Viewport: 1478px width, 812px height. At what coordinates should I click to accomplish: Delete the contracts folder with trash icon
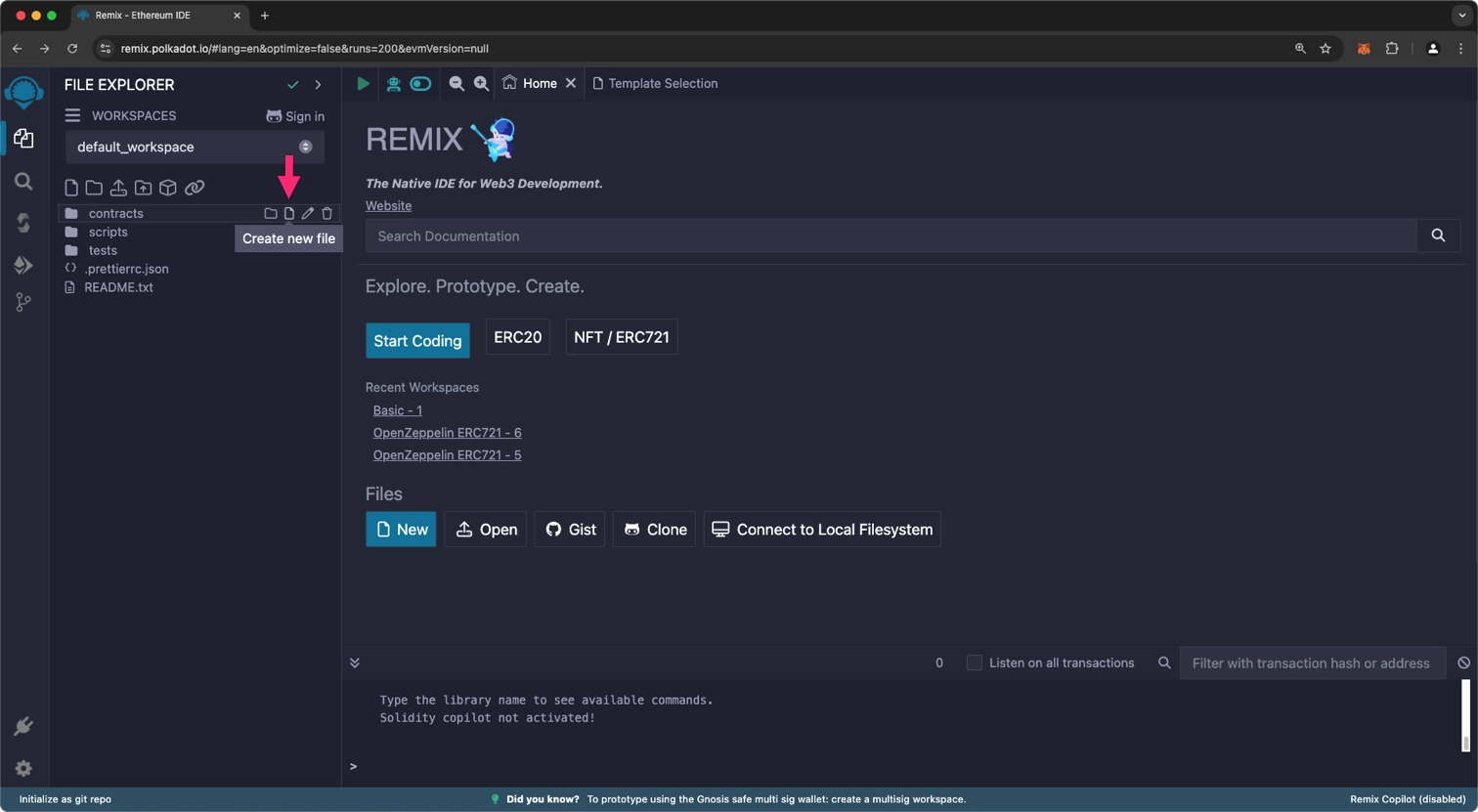coord(327,213)
